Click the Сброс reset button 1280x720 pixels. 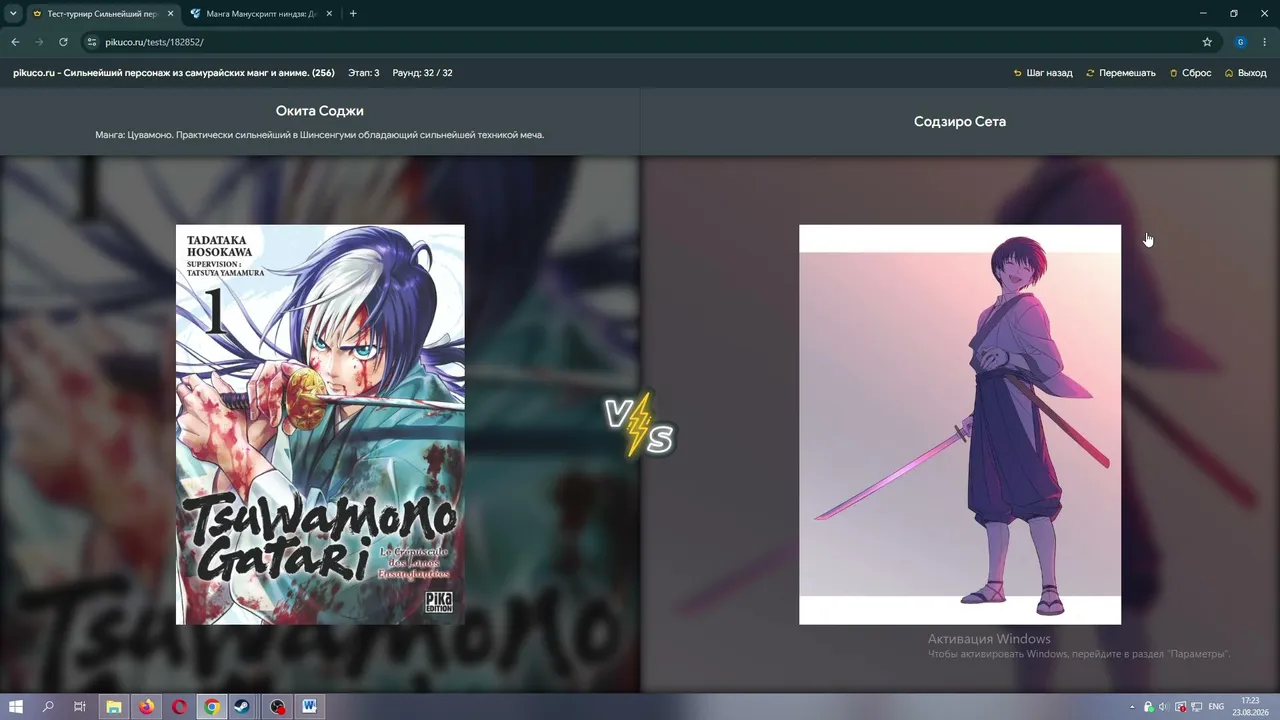click(1190, 73)
